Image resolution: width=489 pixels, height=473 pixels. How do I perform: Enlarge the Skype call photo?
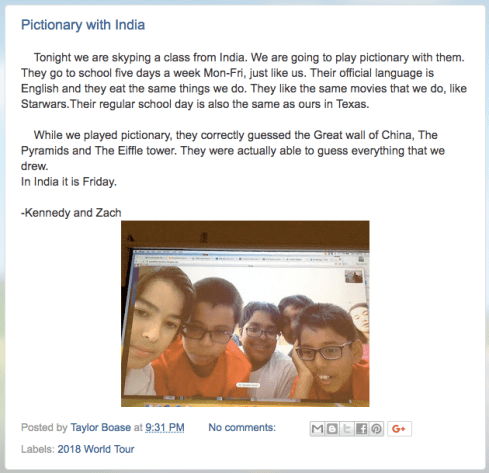[245, 314]
